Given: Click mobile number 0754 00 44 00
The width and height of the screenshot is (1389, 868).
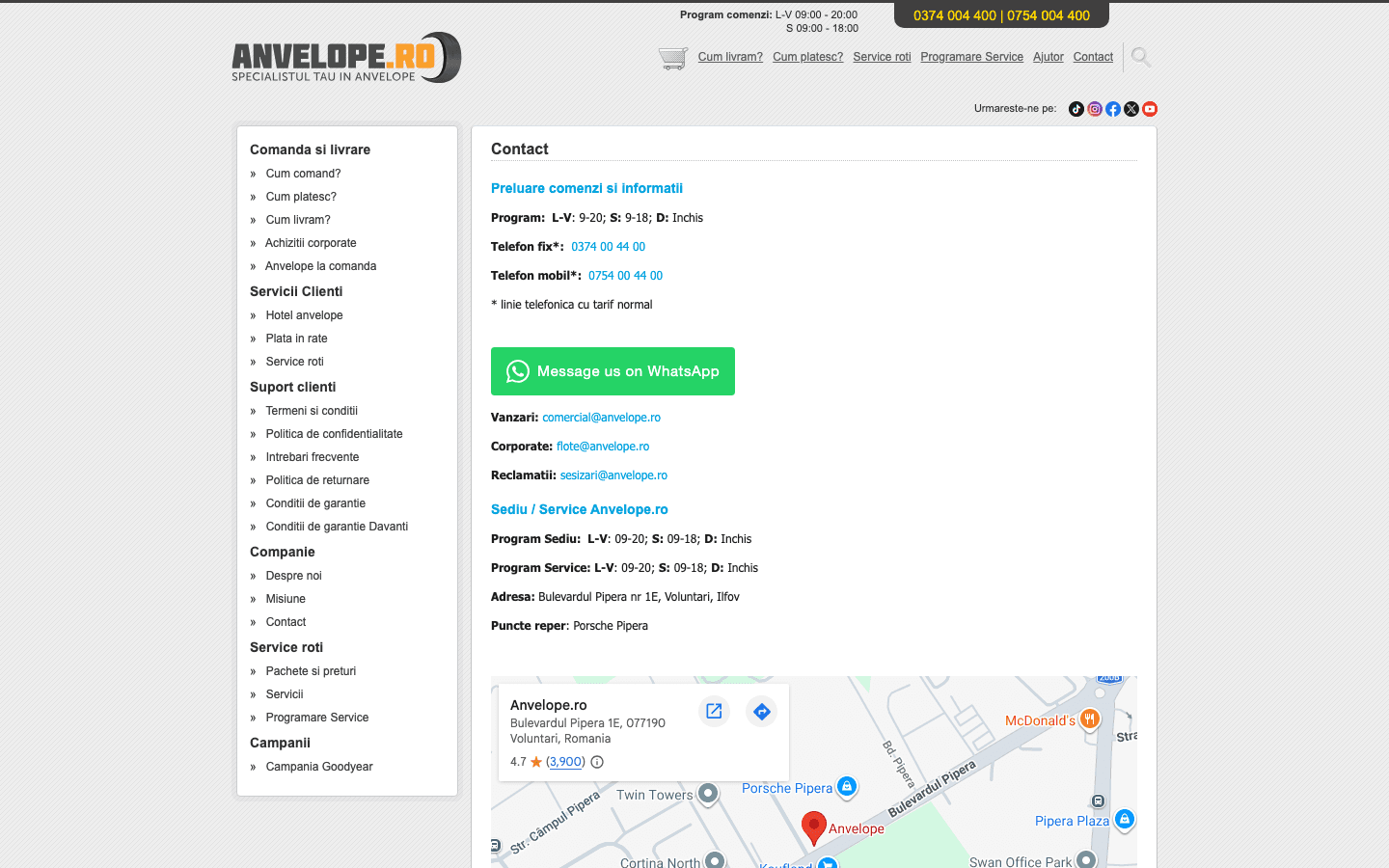Looking at the screenshot, I should (x=625, y=276).
